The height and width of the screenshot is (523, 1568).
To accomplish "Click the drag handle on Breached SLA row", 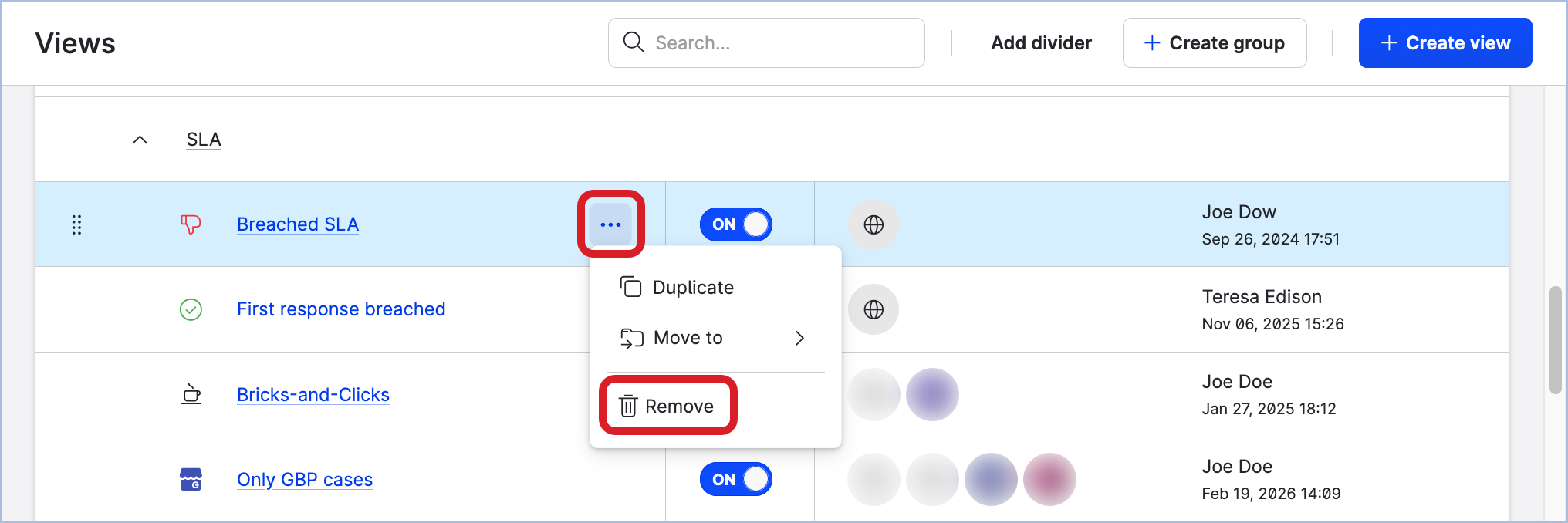I will click(76, 224).
